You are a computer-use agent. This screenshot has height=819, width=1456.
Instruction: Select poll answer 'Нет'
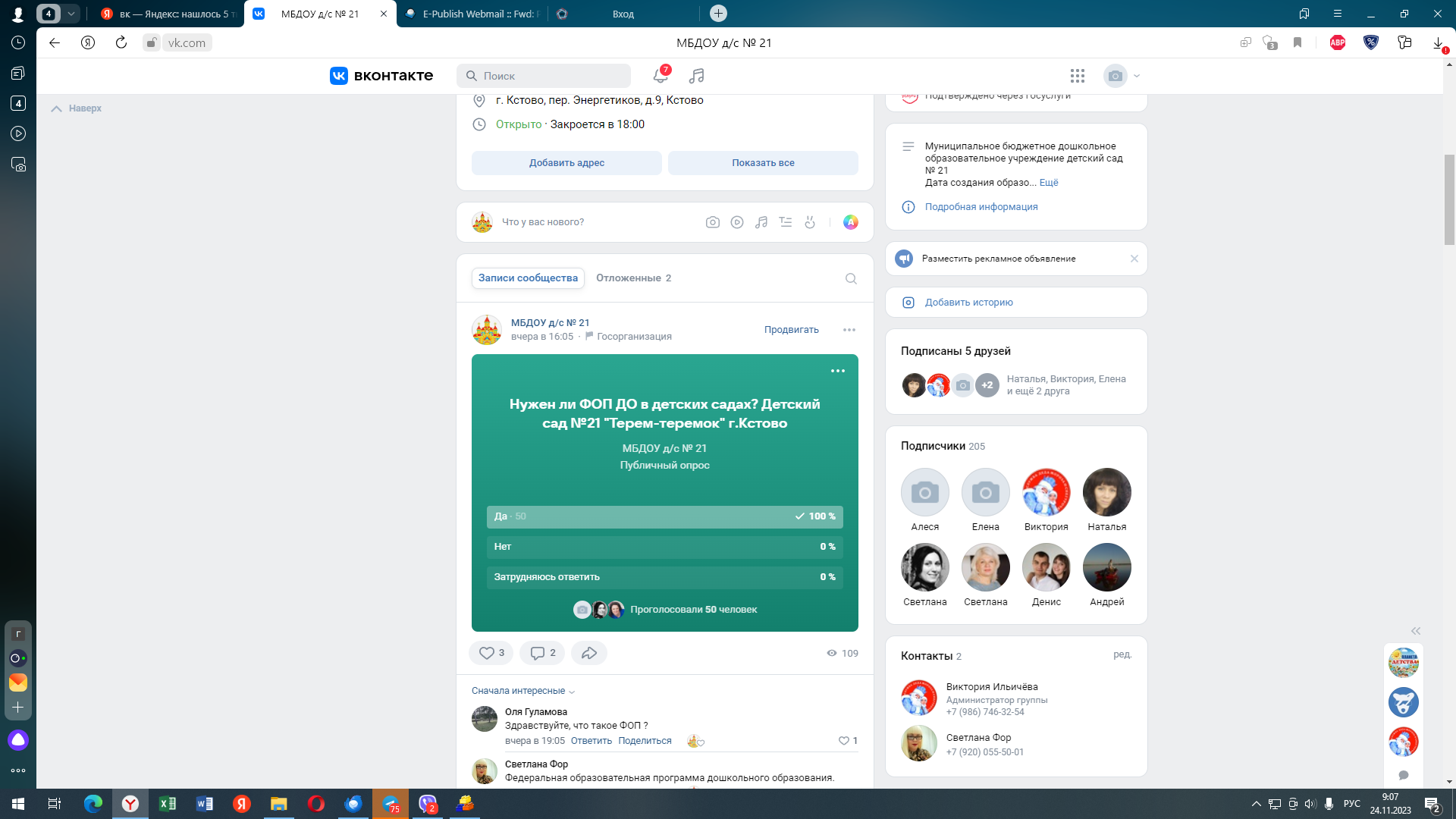(x=664, y=547)
